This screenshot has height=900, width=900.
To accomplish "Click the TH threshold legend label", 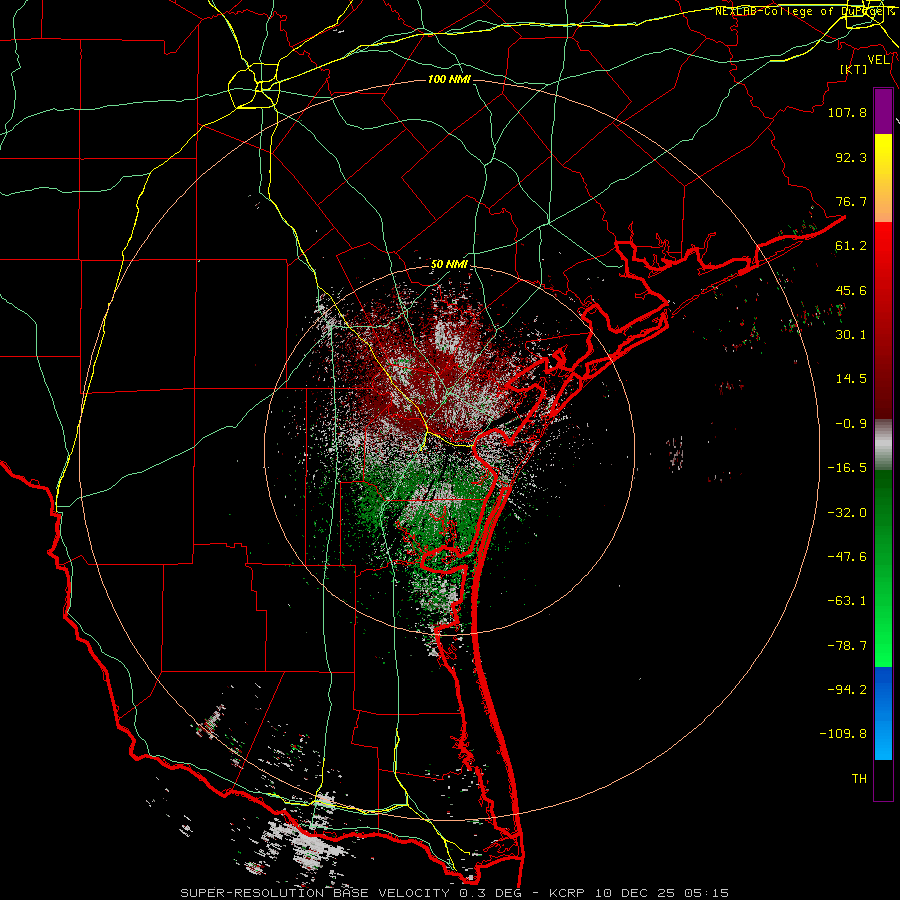I will 859,779.
